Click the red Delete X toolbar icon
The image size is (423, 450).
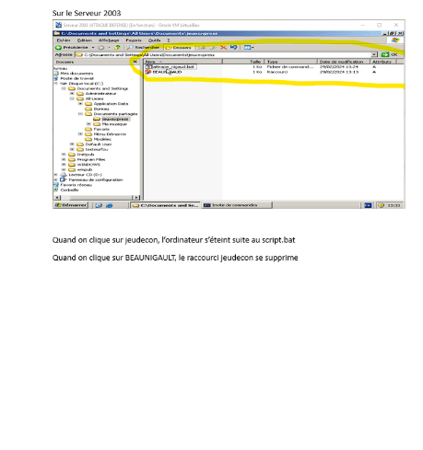(223, 47)
